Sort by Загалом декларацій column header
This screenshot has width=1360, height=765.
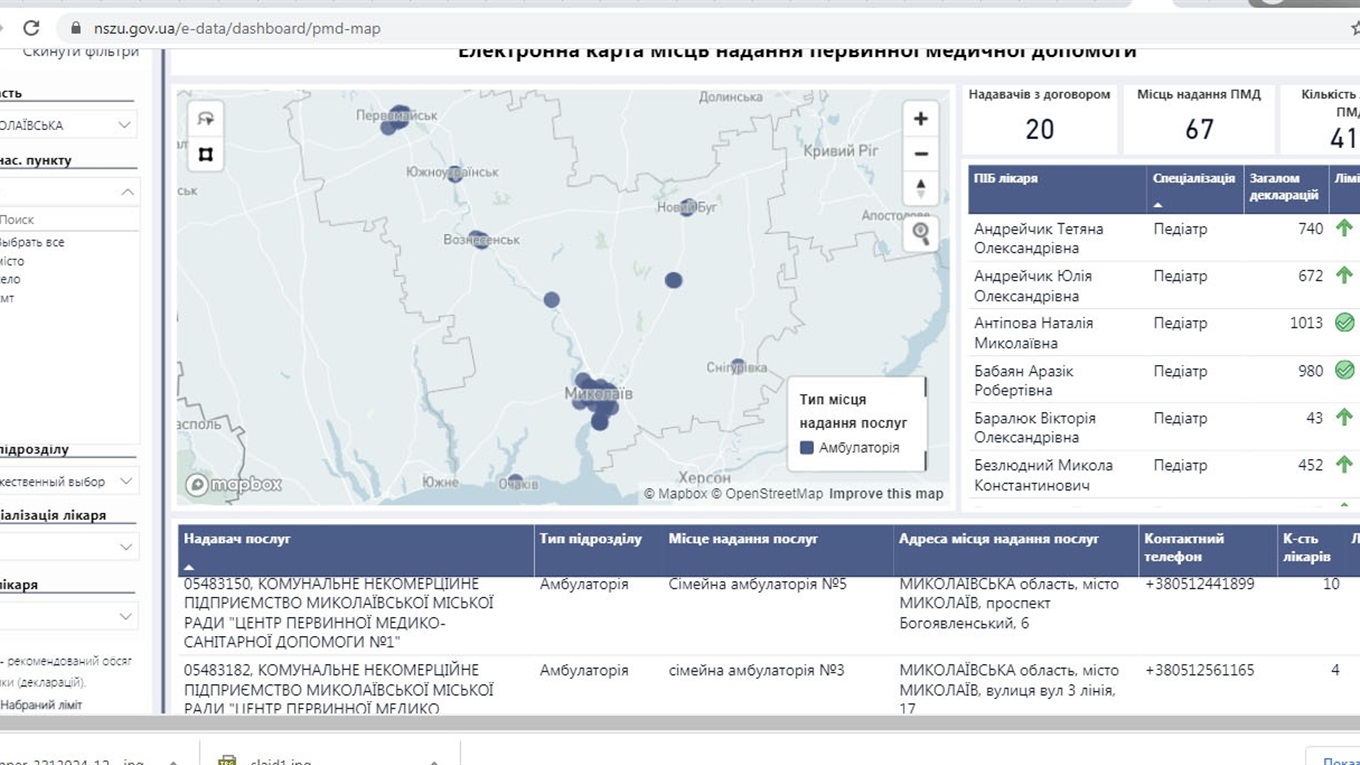1285,189
